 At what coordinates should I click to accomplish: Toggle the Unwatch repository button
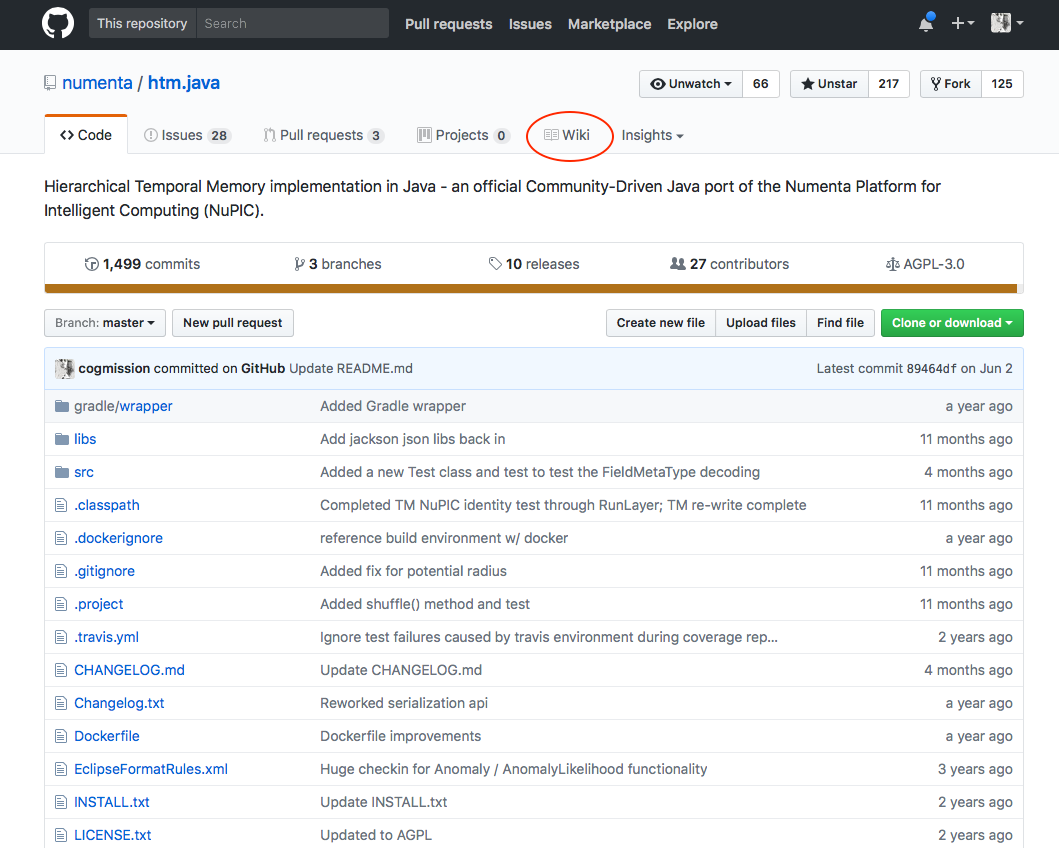pos(690,84)
